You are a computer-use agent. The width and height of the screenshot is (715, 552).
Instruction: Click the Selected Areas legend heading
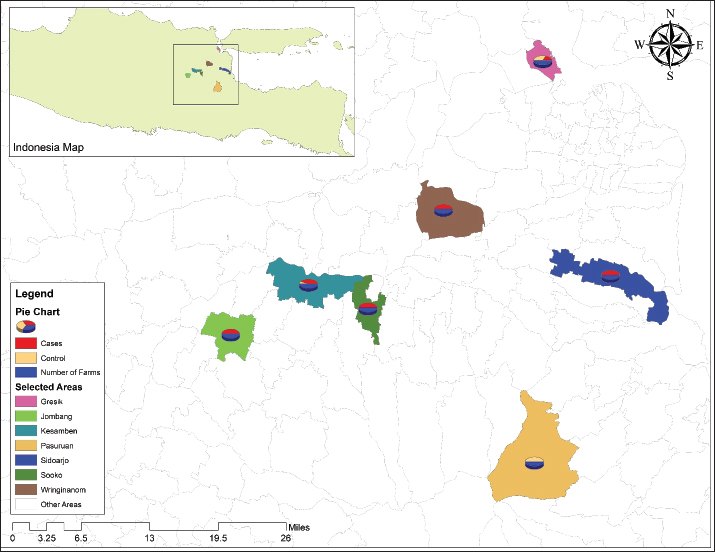(48, 387)
